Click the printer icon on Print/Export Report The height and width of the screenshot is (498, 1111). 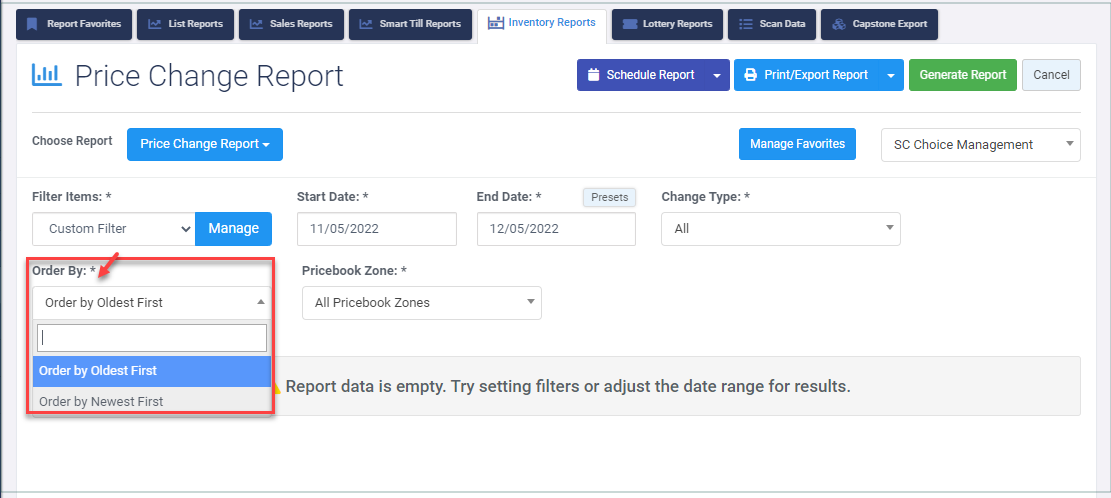point(751,75)
